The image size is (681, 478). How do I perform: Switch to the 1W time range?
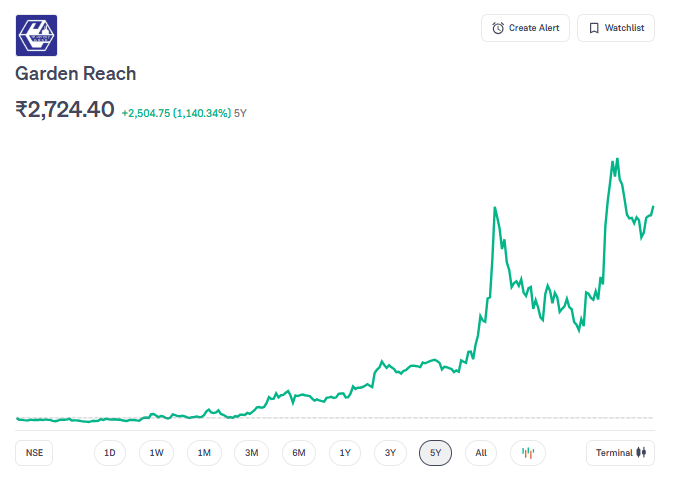tap(157, 453)
